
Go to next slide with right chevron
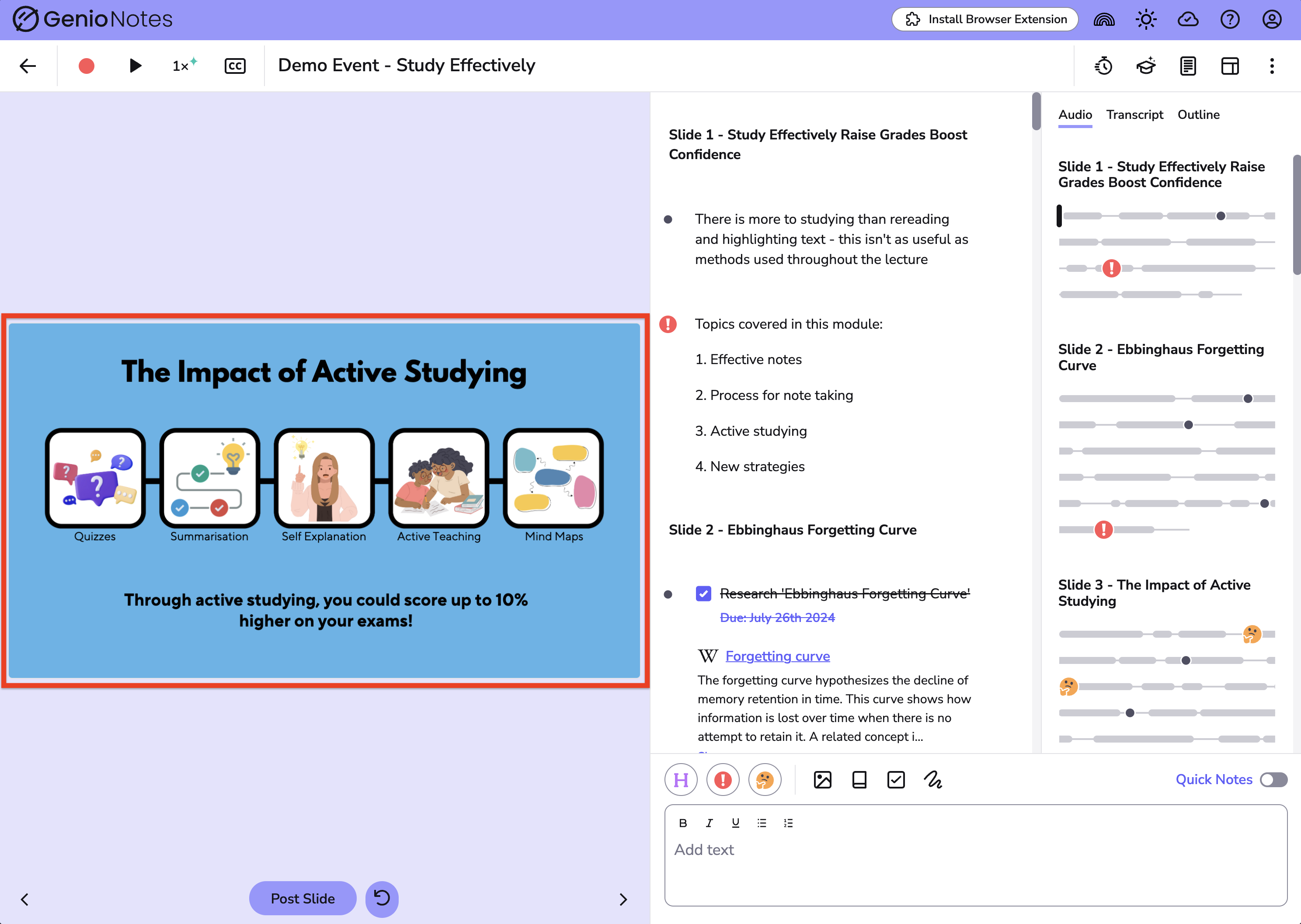click(x=623, y=899)
